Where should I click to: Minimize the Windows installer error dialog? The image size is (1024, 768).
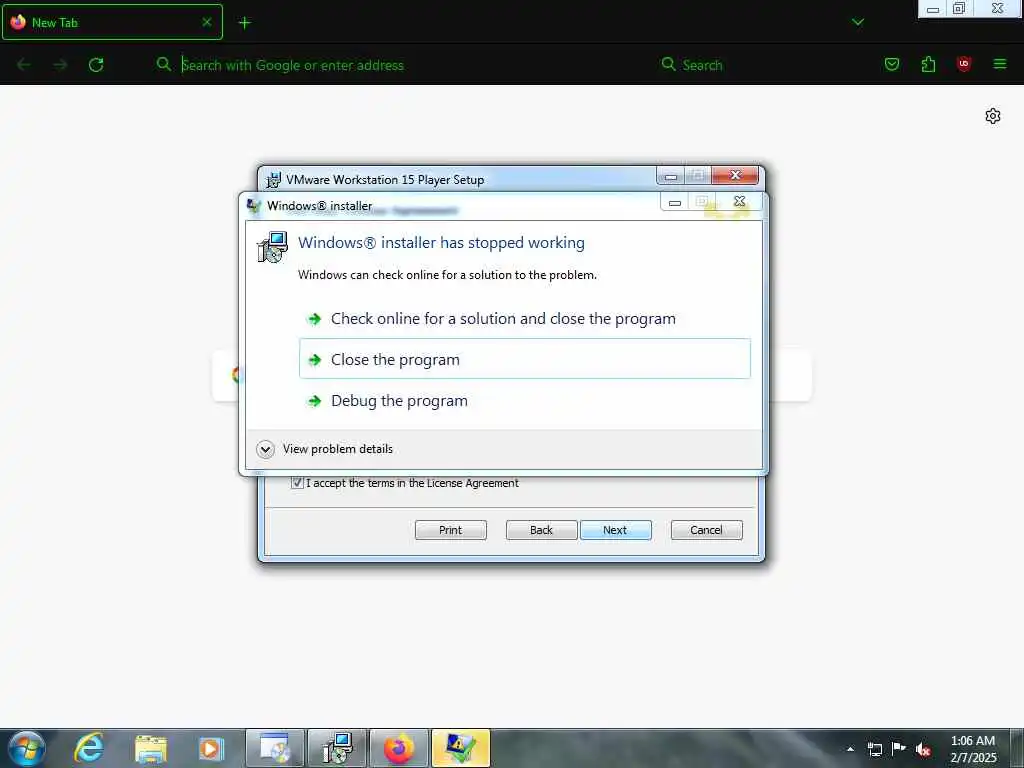(x=675, y=201)
